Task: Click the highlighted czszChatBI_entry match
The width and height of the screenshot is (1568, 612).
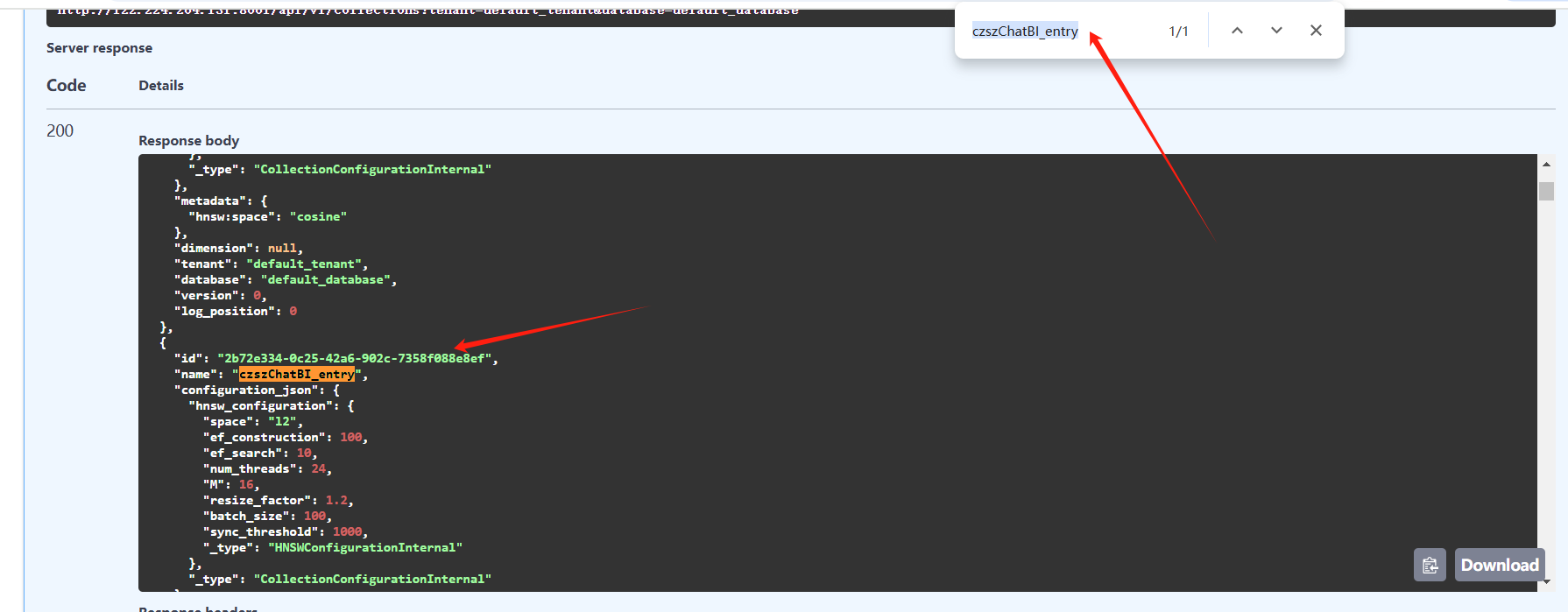Action: pyautogui.click(x=297, y=375)
